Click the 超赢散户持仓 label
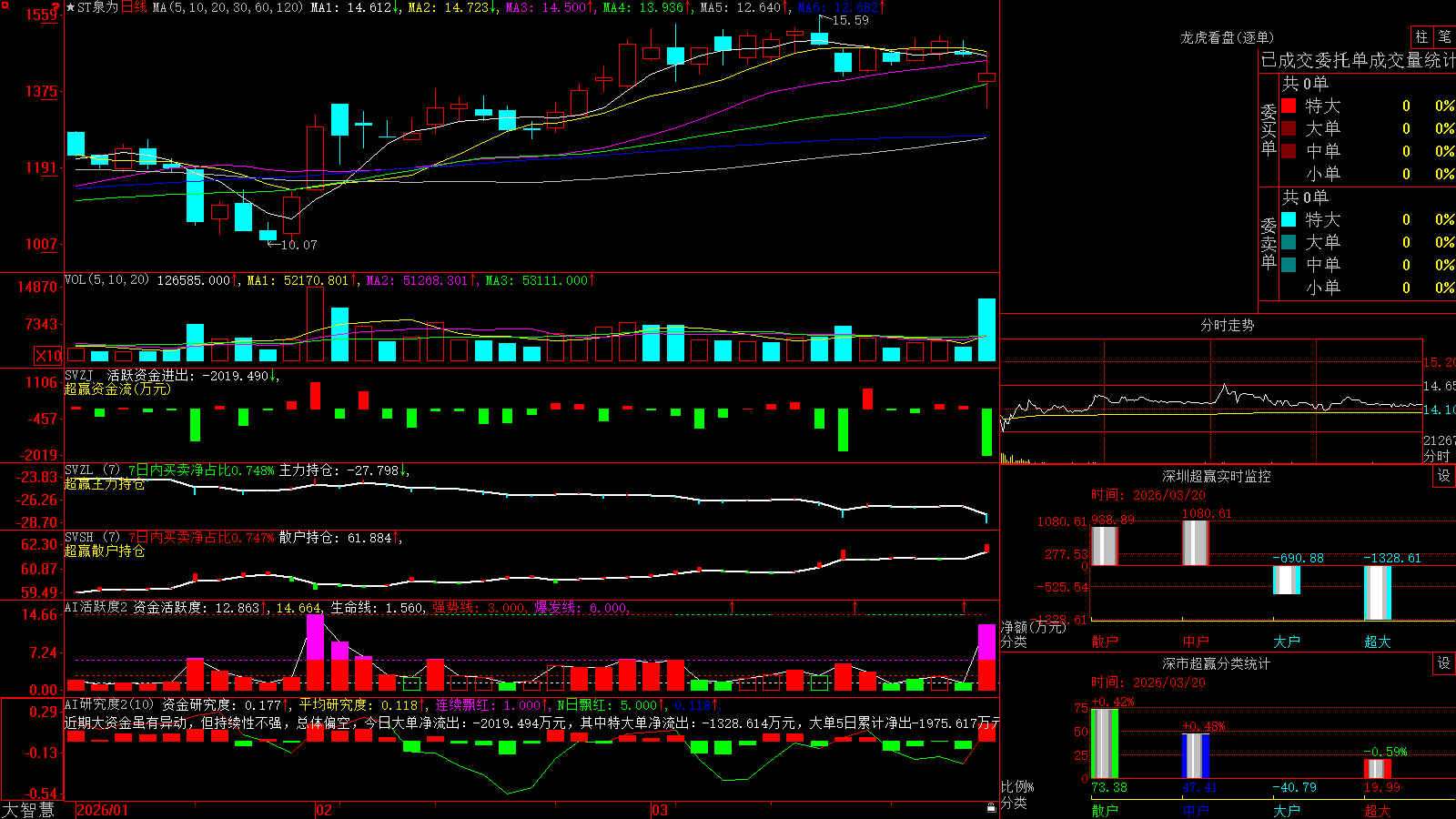The height and width of the screenshot is (819, 1456). [105, 551]
